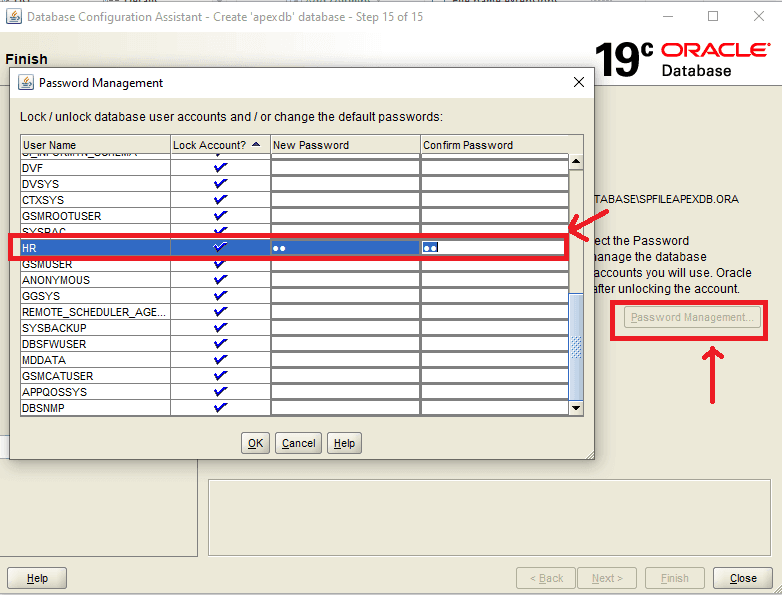782x595 pixels.
Task: Click the Database Configuration Assistant title icon
Action: pos(14,16)
